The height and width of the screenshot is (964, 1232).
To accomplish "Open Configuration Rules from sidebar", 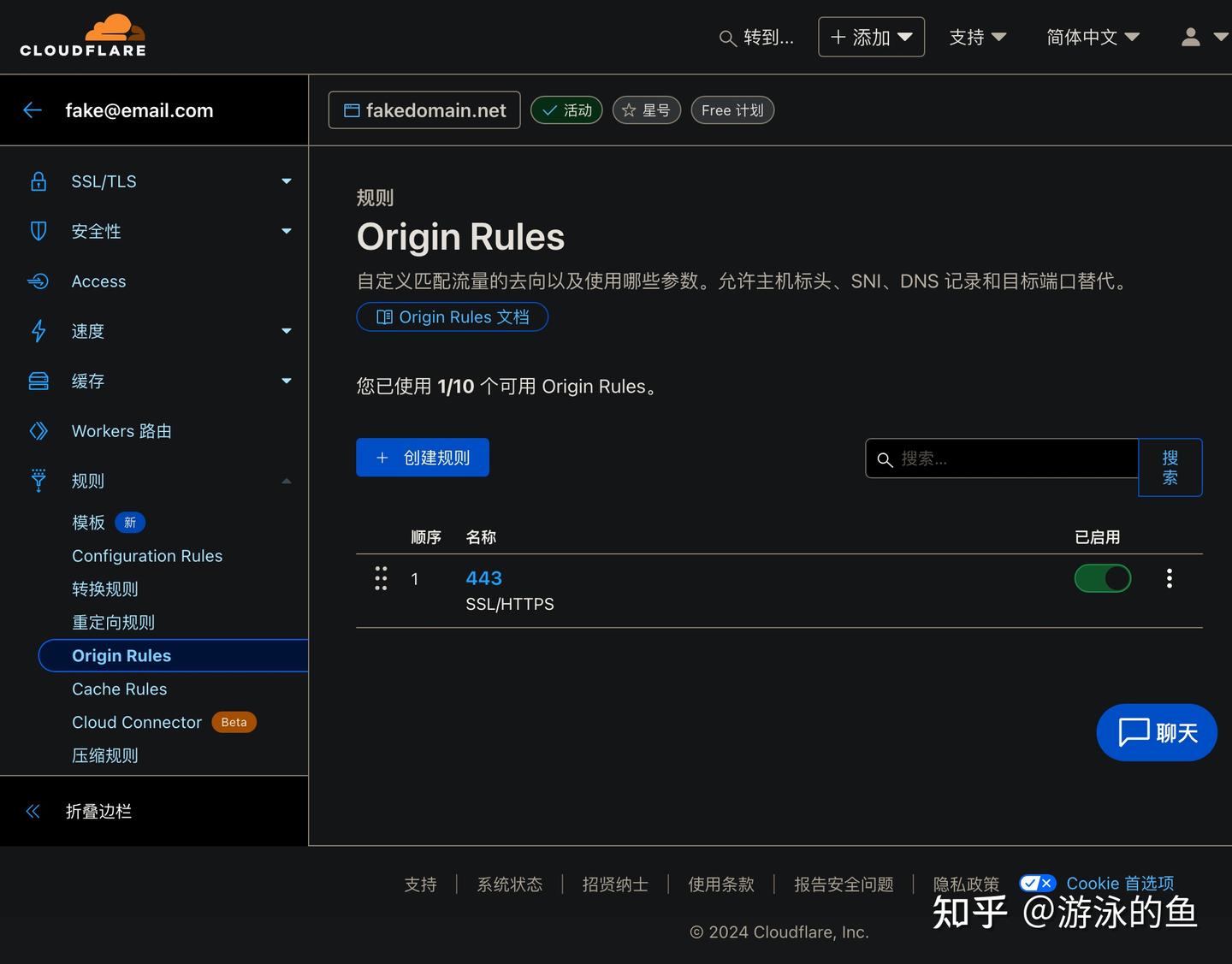I will (146, 555).
